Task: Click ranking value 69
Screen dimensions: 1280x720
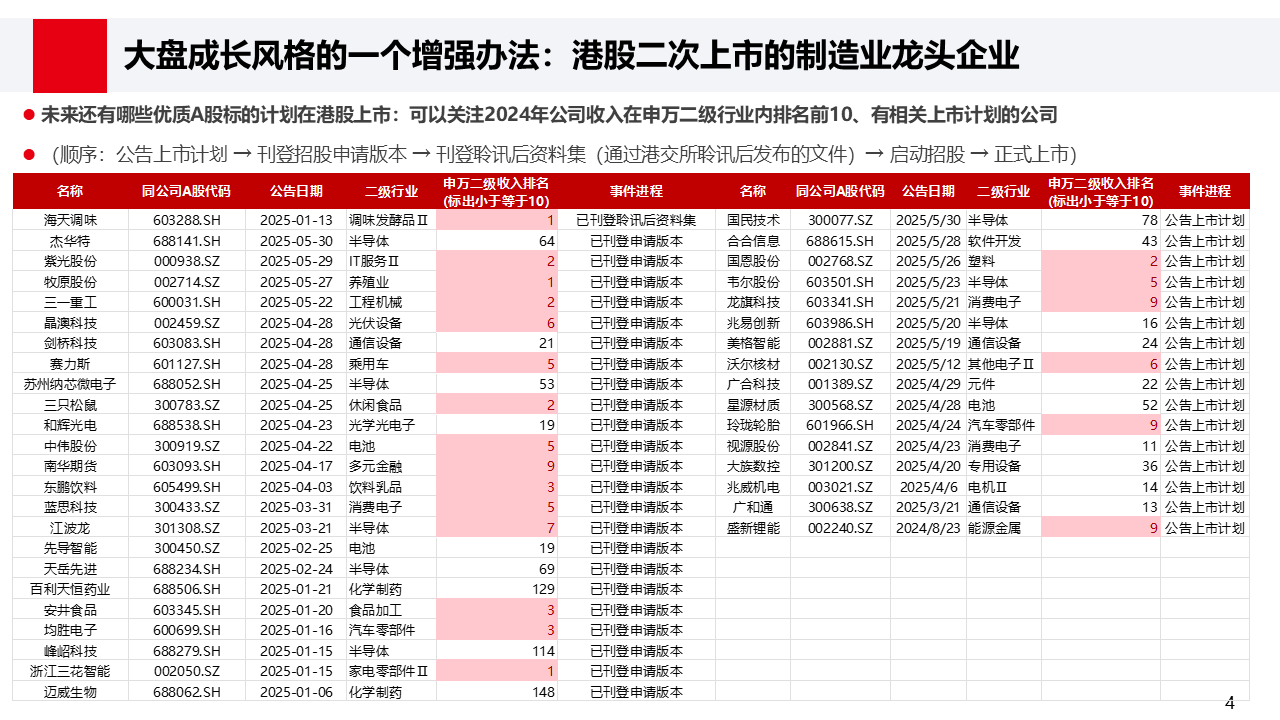Action: 546,569
